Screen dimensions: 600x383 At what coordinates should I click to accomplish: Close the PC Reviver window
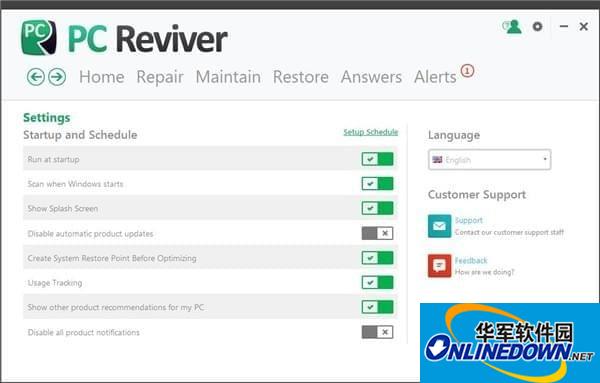coord(584,26)
